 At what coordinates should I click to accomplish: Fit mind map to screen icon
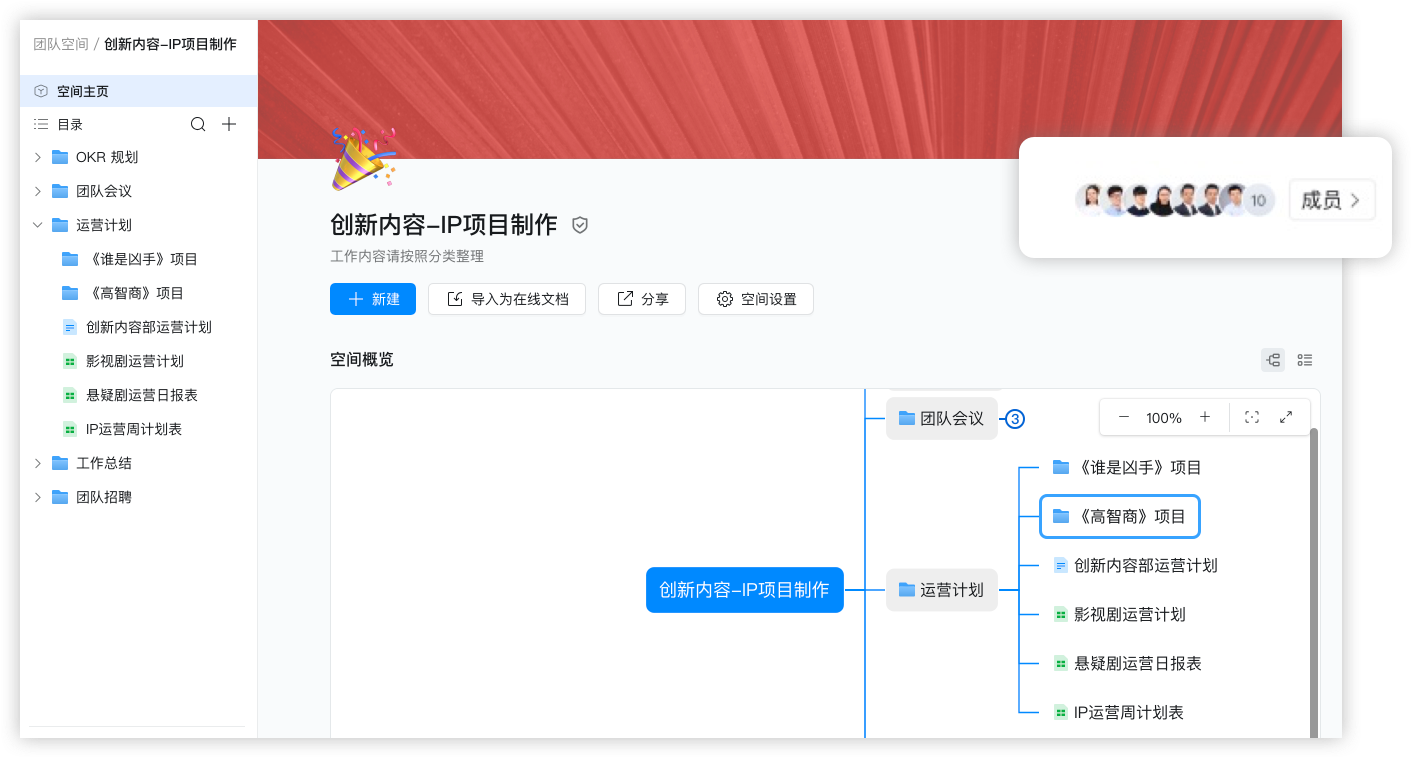click(1252, 417)
